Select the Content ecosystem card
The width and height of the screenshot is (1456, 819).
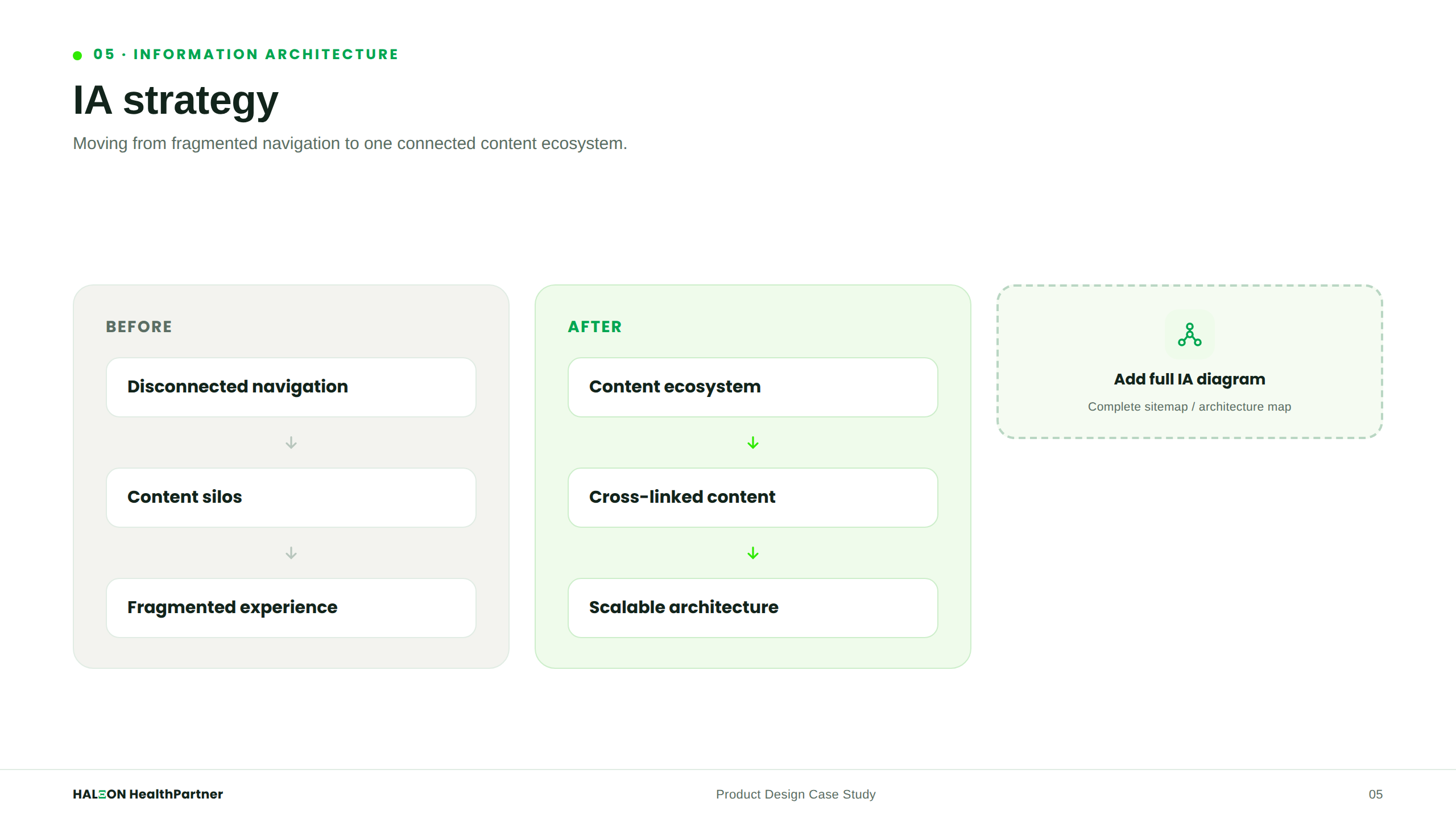click(x=753, y=387)
